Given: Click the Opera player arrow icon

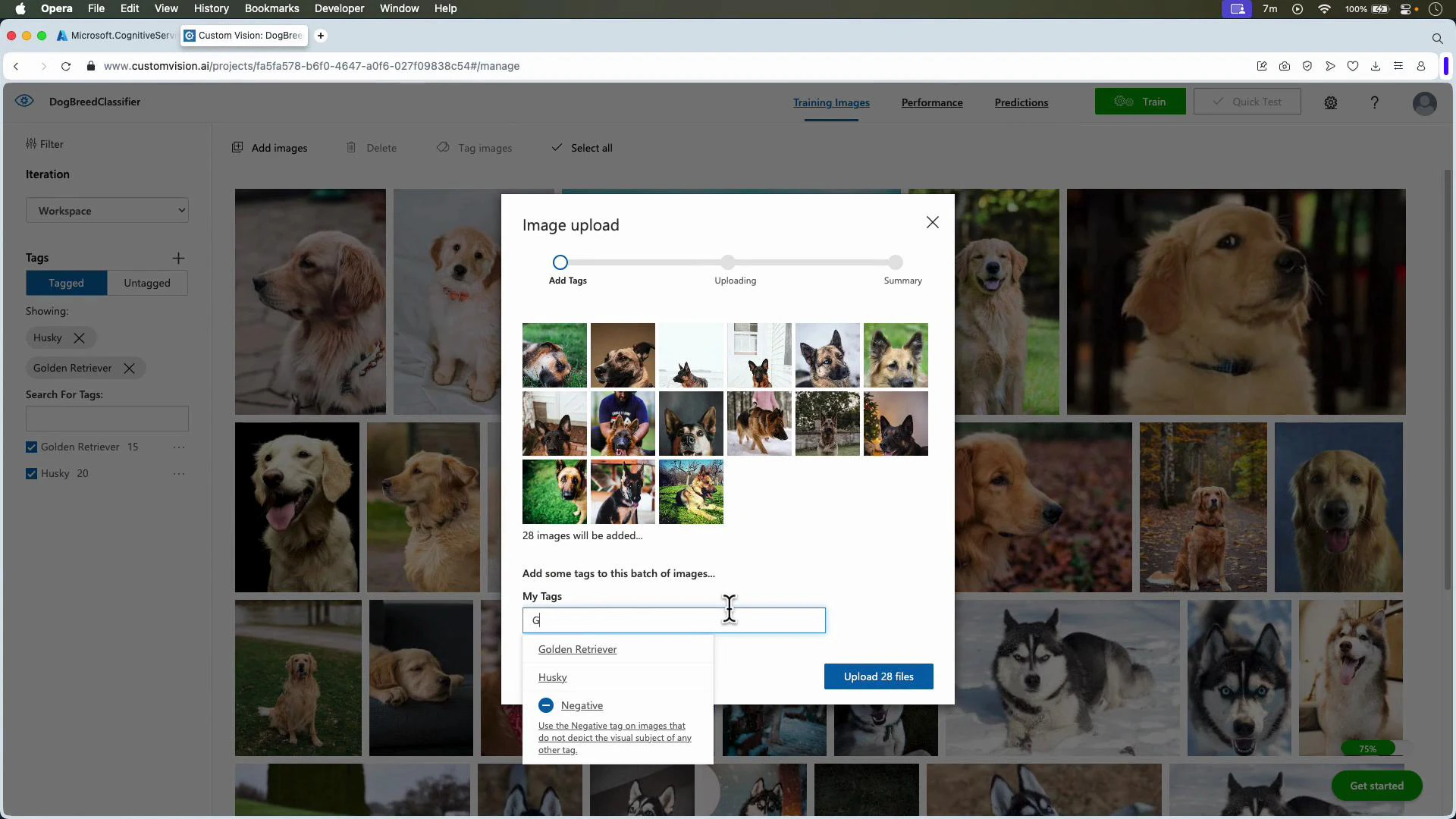Looking at the screenshot, I should [1330, 66].
